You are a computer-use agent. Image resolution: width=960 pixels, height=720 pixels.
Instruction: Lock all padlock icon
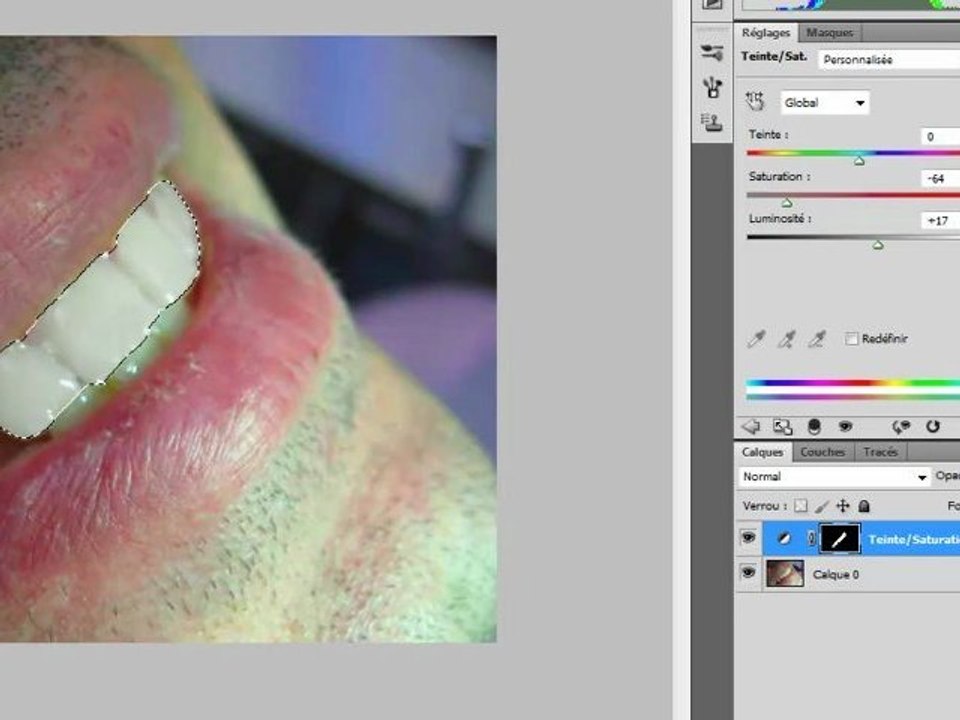click(864, 506)
